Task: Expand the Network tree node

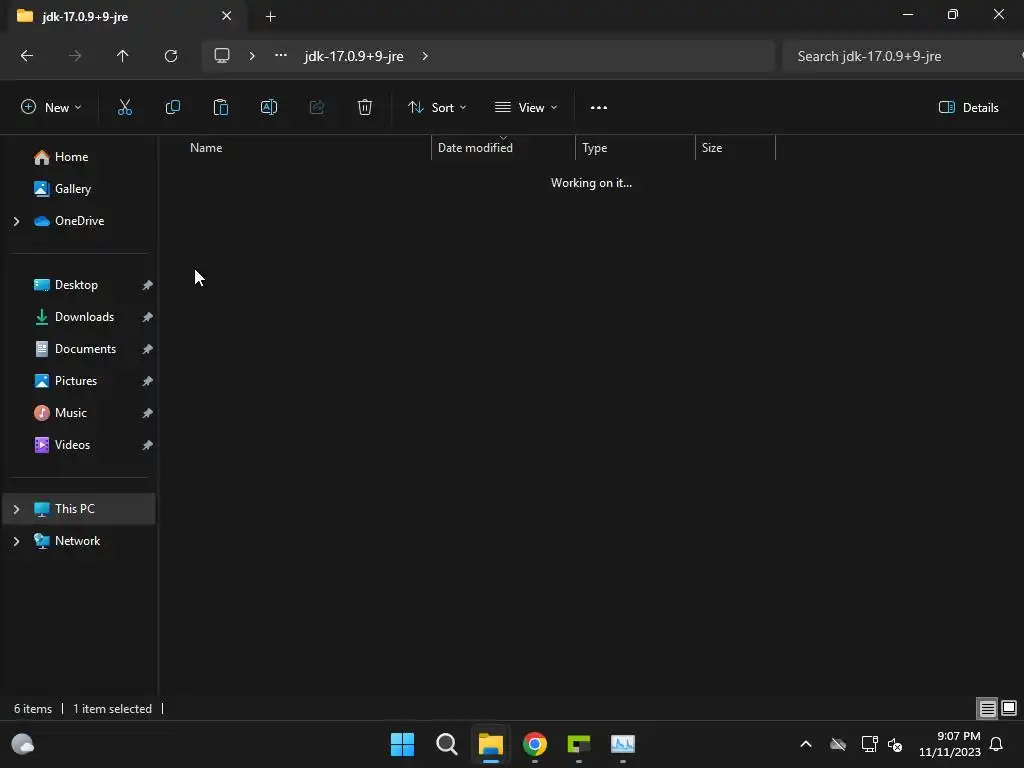Action: tap(16, 541)
